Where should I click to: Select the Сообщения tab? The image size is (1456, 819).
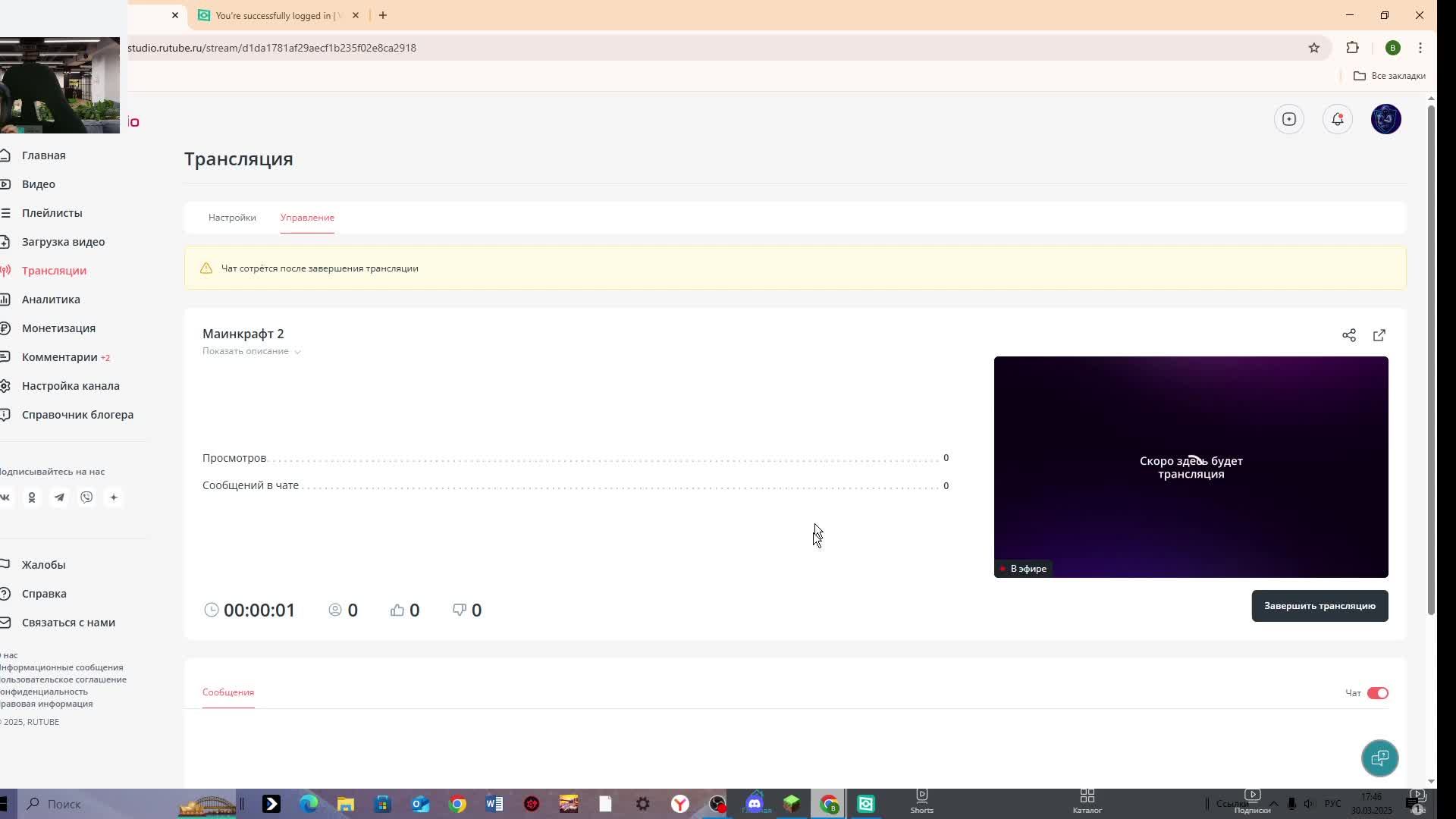click(227, 692)
